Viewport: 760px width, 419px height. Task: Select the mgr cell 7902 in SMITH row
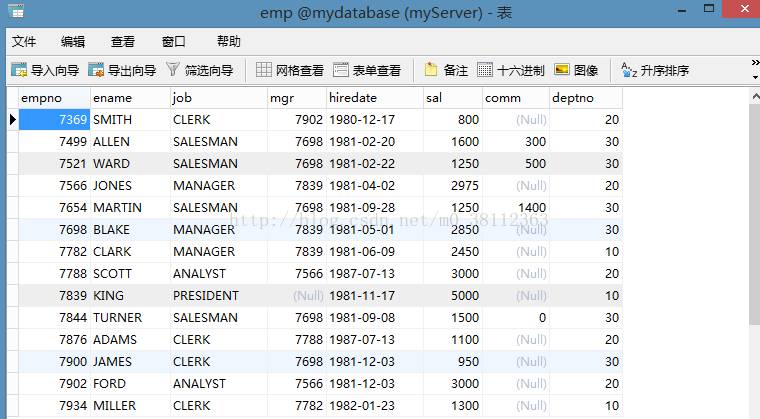(x=297, y=119)
